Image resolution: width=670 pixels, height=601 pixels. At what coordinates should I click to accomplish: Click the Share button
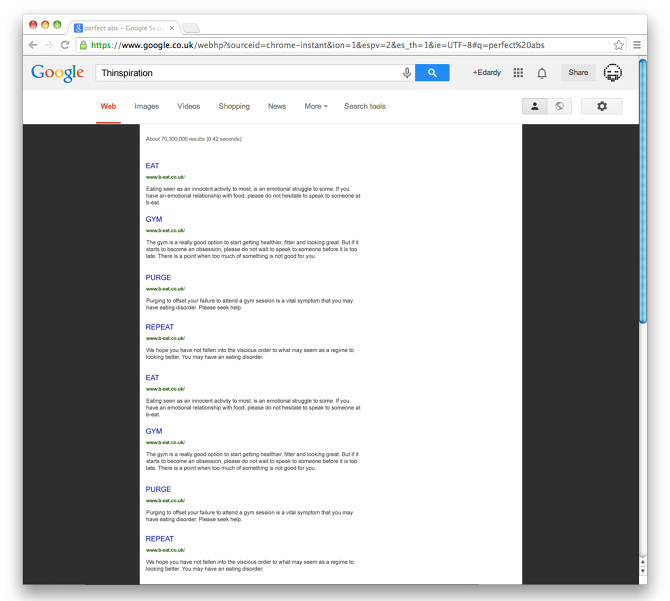578,73
